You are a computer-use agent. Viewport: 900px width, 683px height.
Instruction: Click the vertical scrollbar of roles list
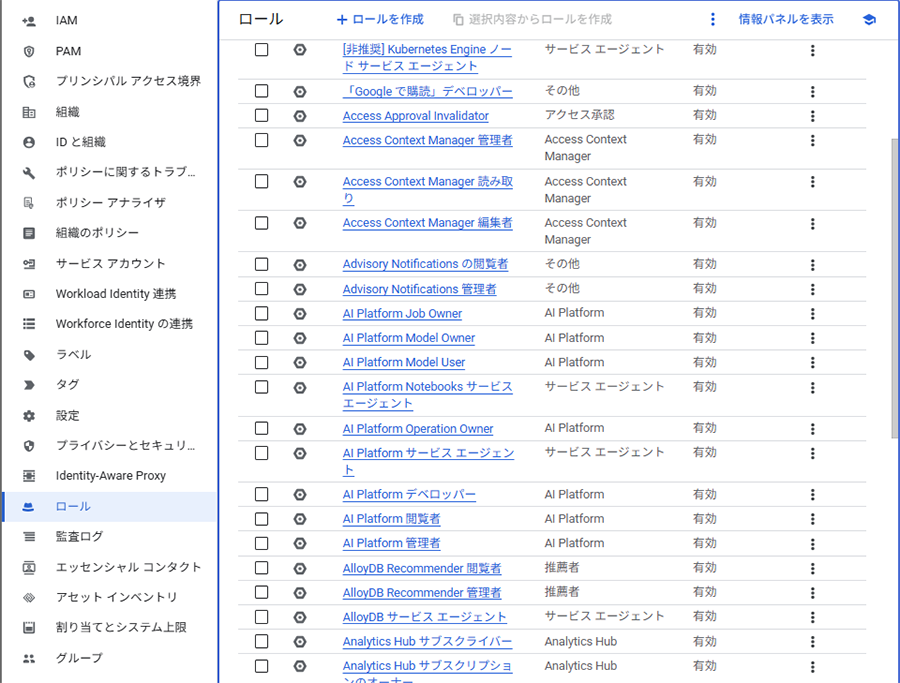(x=894, y=290)
